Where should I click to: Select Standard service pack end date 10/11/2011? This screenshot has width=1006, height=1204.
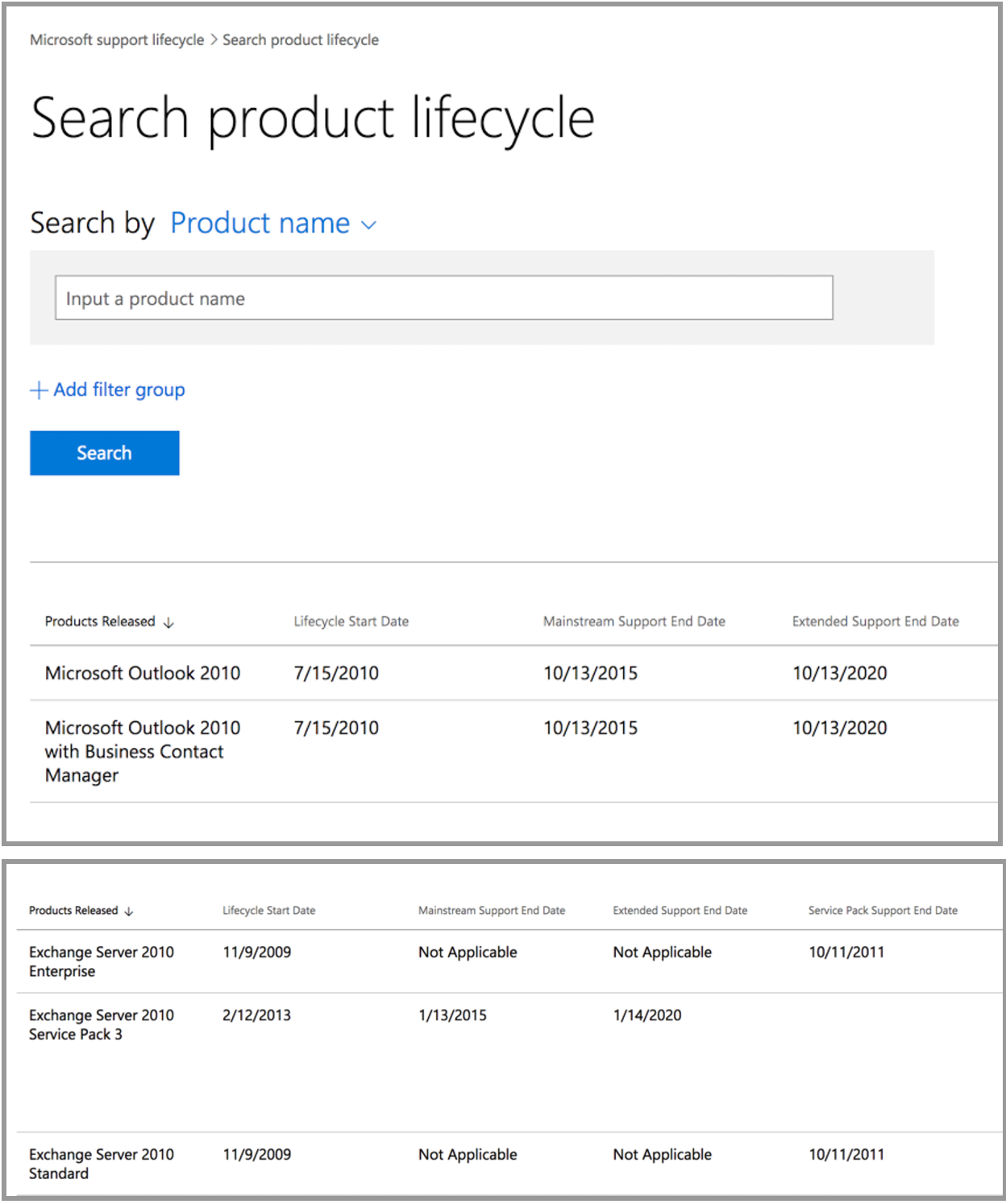pyautogui.click(x=846, y=1155)
